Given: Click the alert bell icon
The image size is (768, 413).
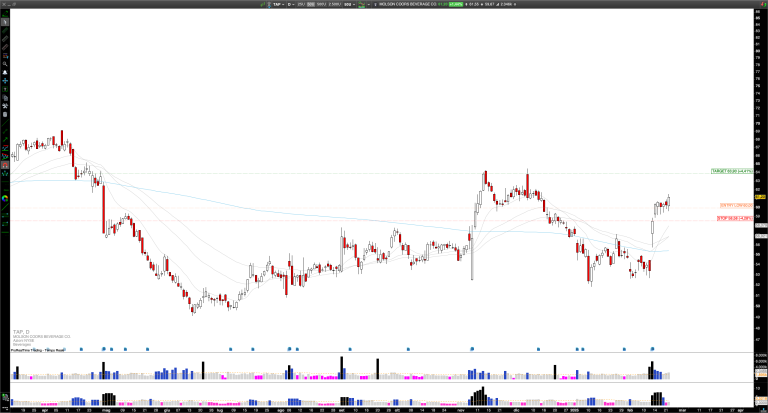Looking at the screenshot, I should tap(4, 73).
